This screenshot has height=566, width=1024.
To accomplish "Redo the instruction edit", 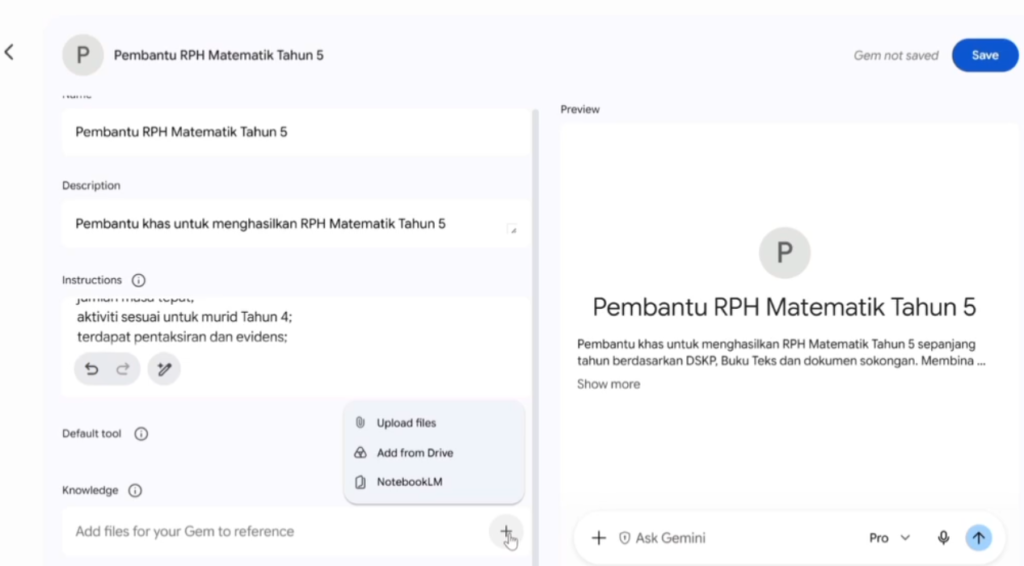I will point(123,369).
